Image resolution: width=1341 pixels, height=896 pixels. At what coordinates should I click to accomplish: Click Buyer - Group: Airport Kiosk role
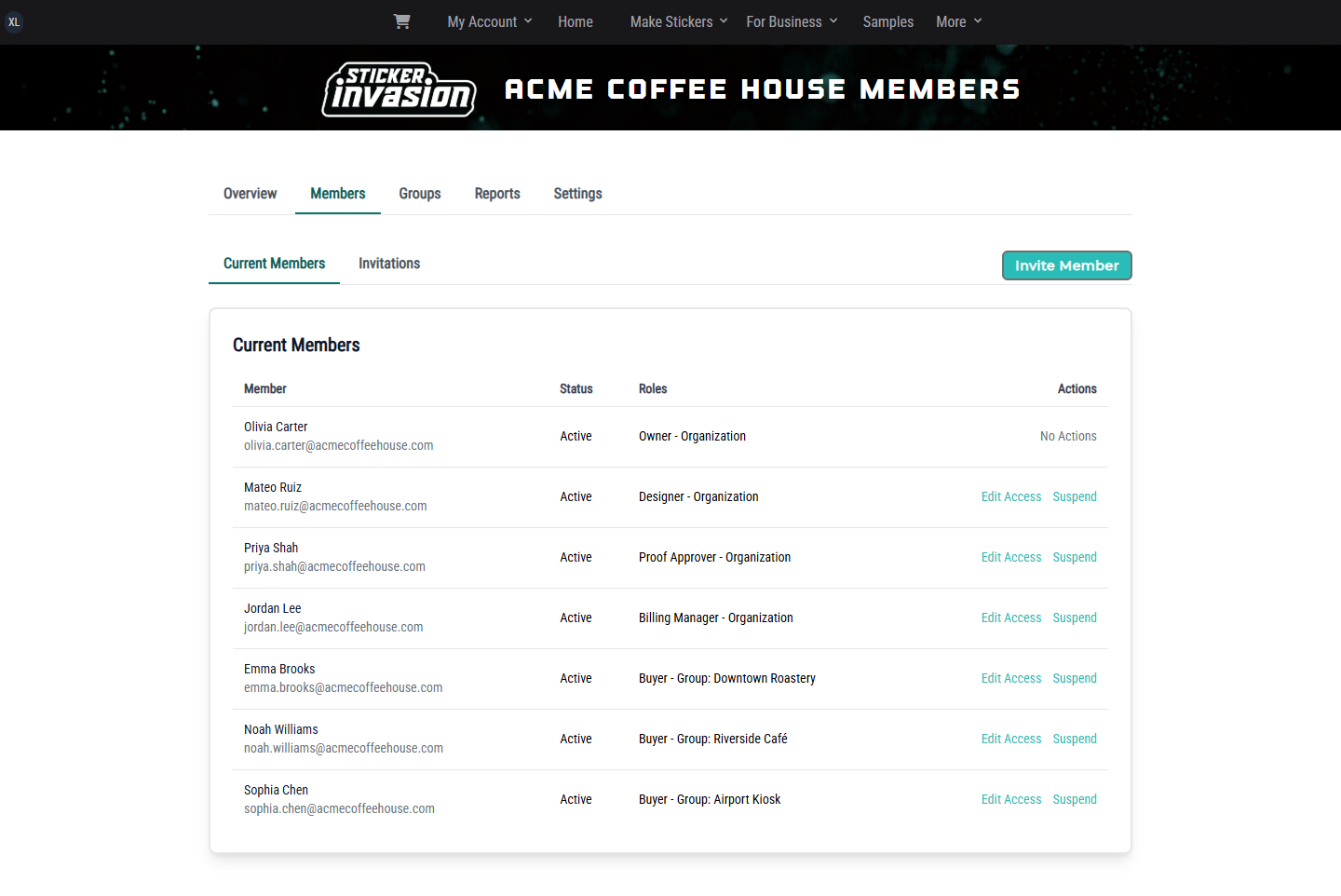[710, 799]
